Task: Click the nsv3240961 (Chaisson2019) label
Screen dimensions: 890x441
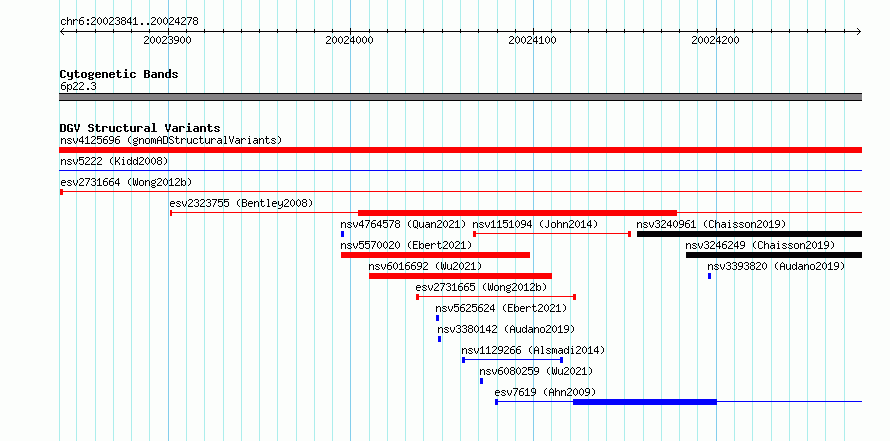Action: pos(711,224)
